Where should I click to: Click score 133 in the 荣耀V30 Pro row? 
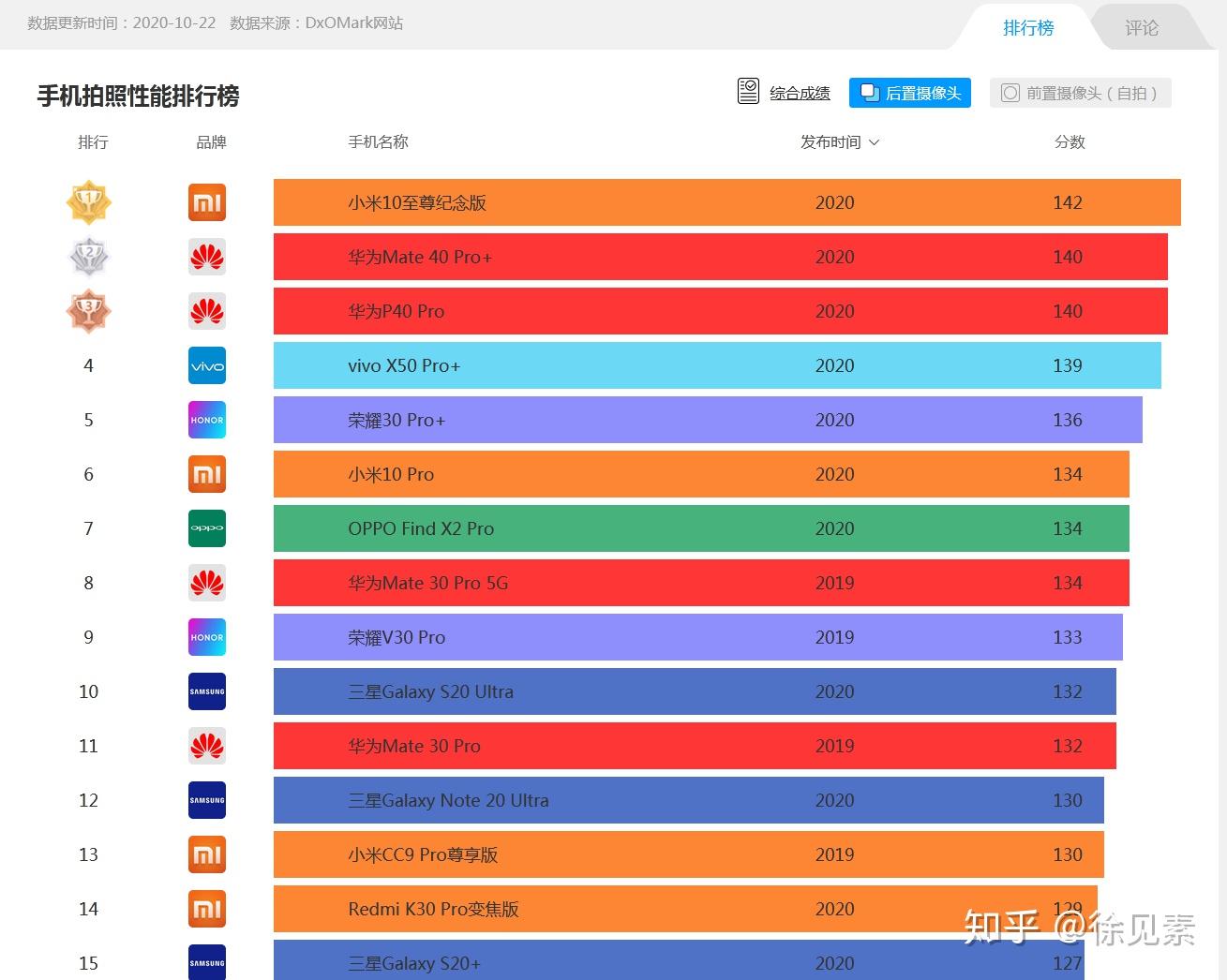(x=1068, y=637)
